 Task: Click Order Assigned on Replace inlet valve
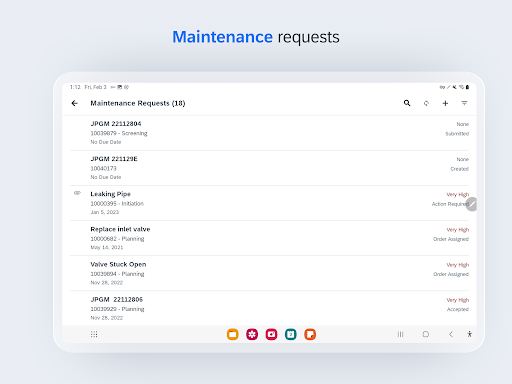[x=451, y=239]
